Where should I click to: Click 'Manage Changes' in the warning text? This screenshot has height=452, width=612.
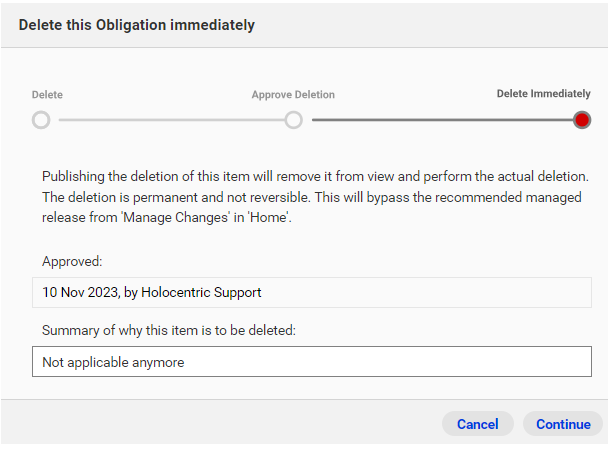point(176,217)
